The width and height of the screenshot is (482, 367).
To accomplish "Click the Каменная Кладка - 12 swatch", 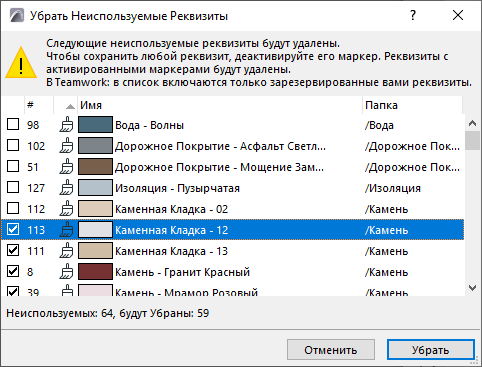I will [x=95, y=230].
